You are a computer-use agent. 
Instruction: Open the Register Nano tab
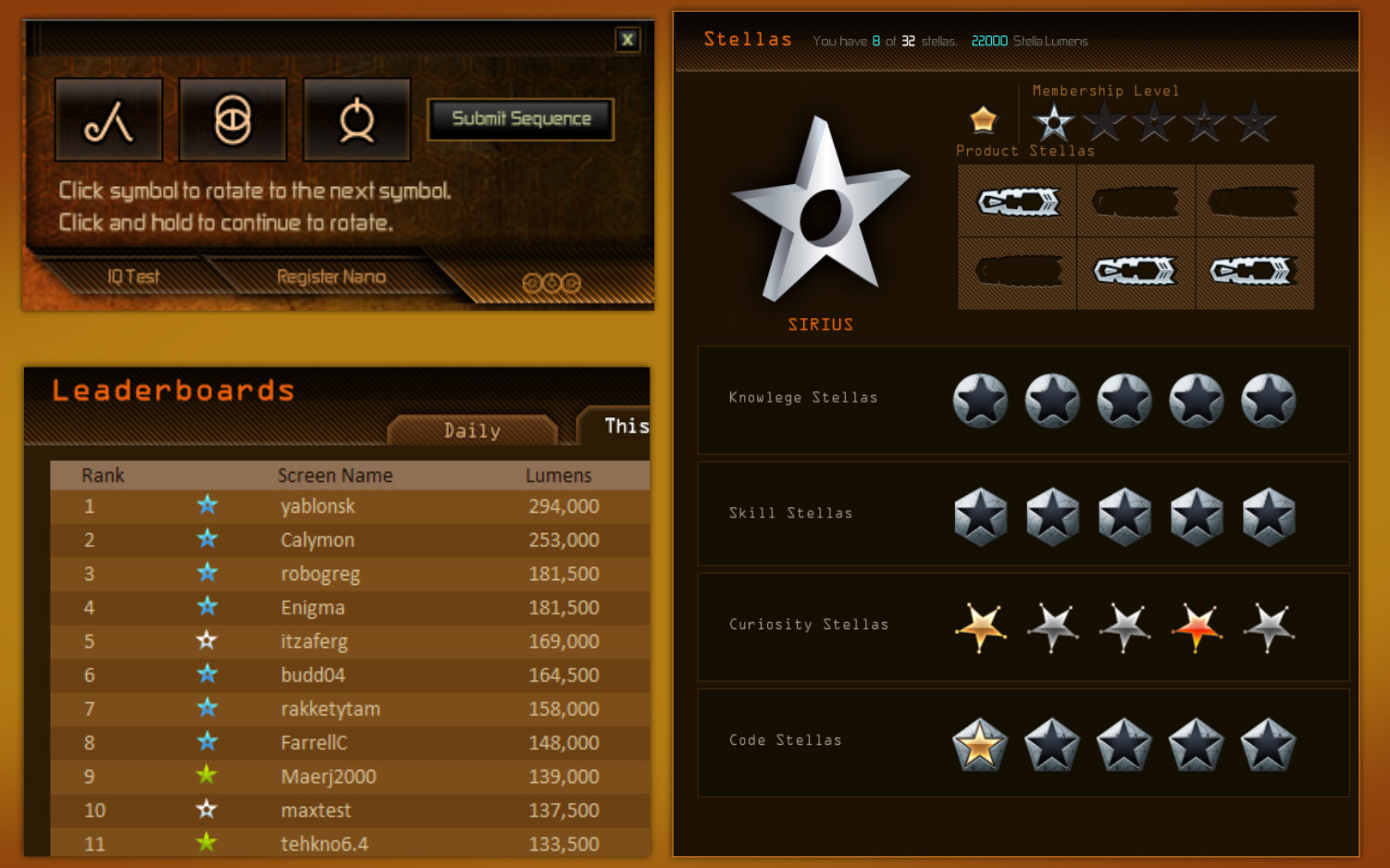[331, 277]
